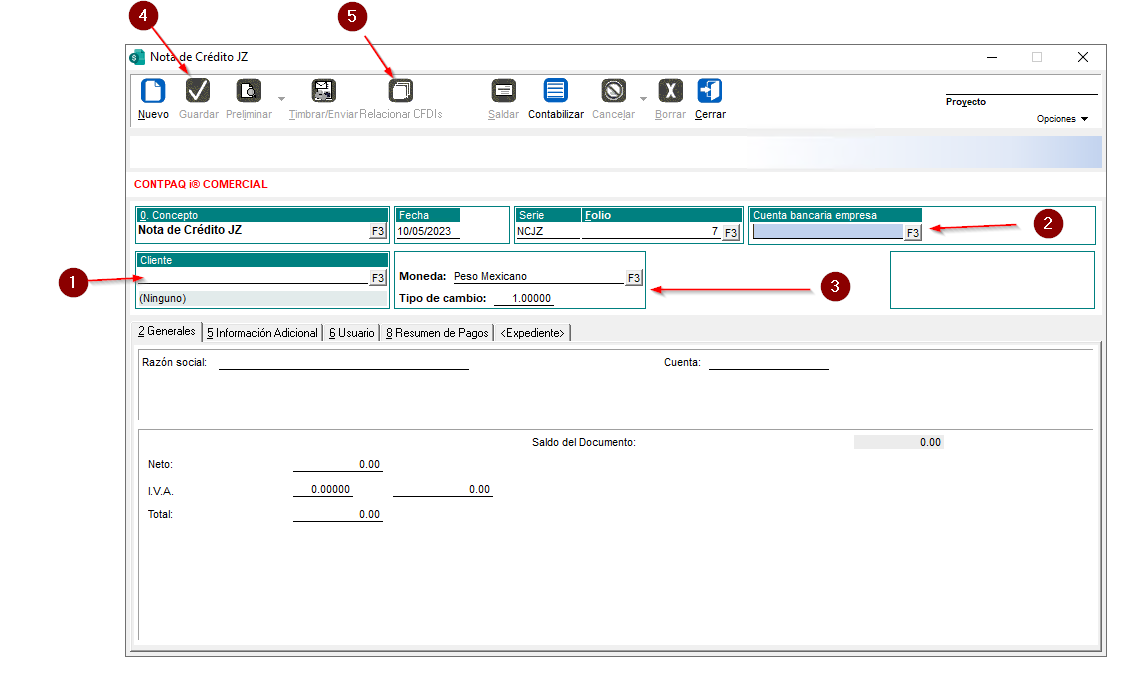Image resolution: width=1130 pixels, height=680 pixels.
Task: Click the Relacionar CFDIs icon
Action: (x=401, y=91)
